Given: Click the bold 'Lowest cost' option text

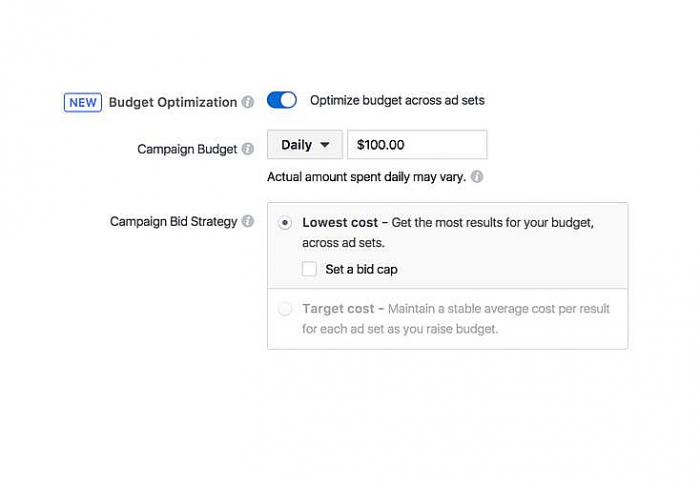Looking at the screenshot, I should [x=340, y=223].
